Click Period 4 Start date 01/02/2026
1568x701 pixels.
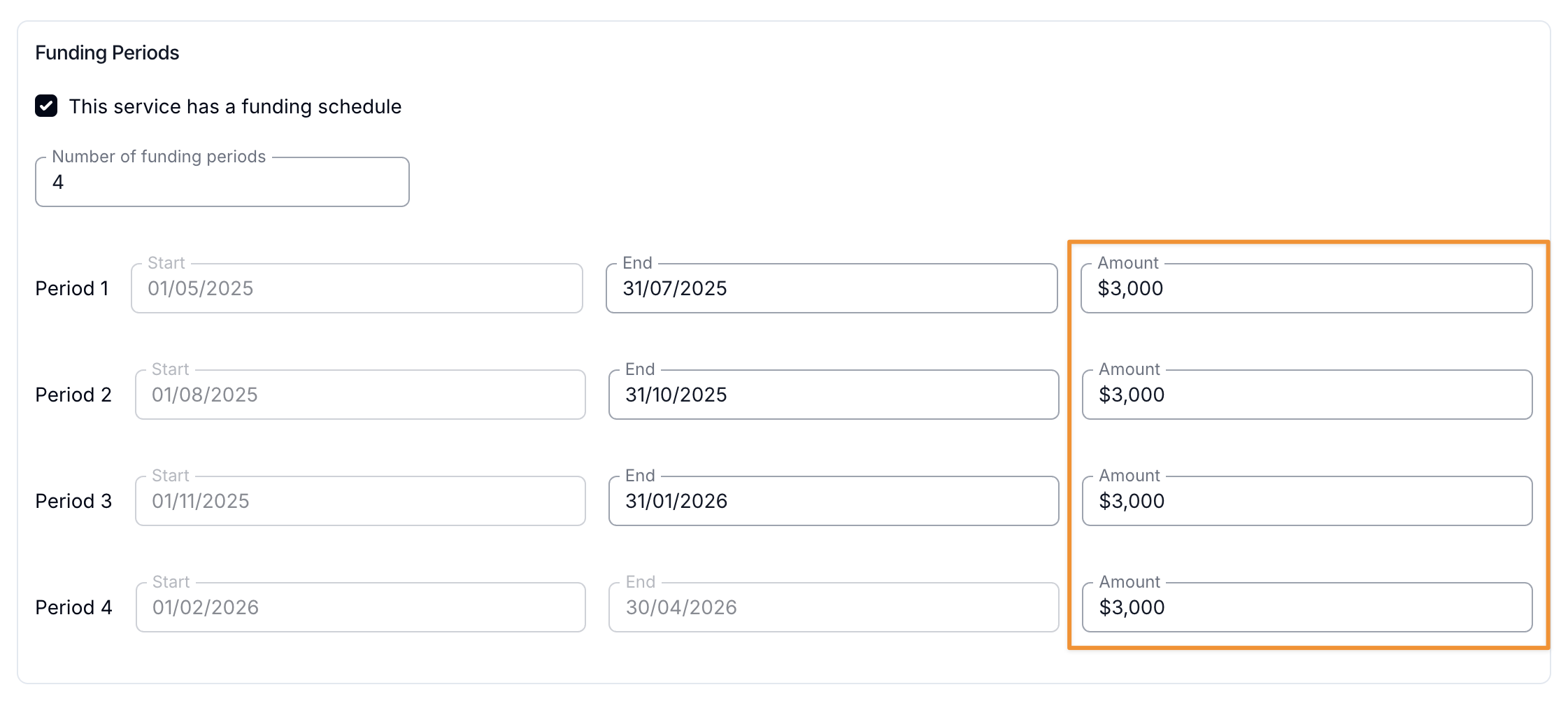[360, 607]
